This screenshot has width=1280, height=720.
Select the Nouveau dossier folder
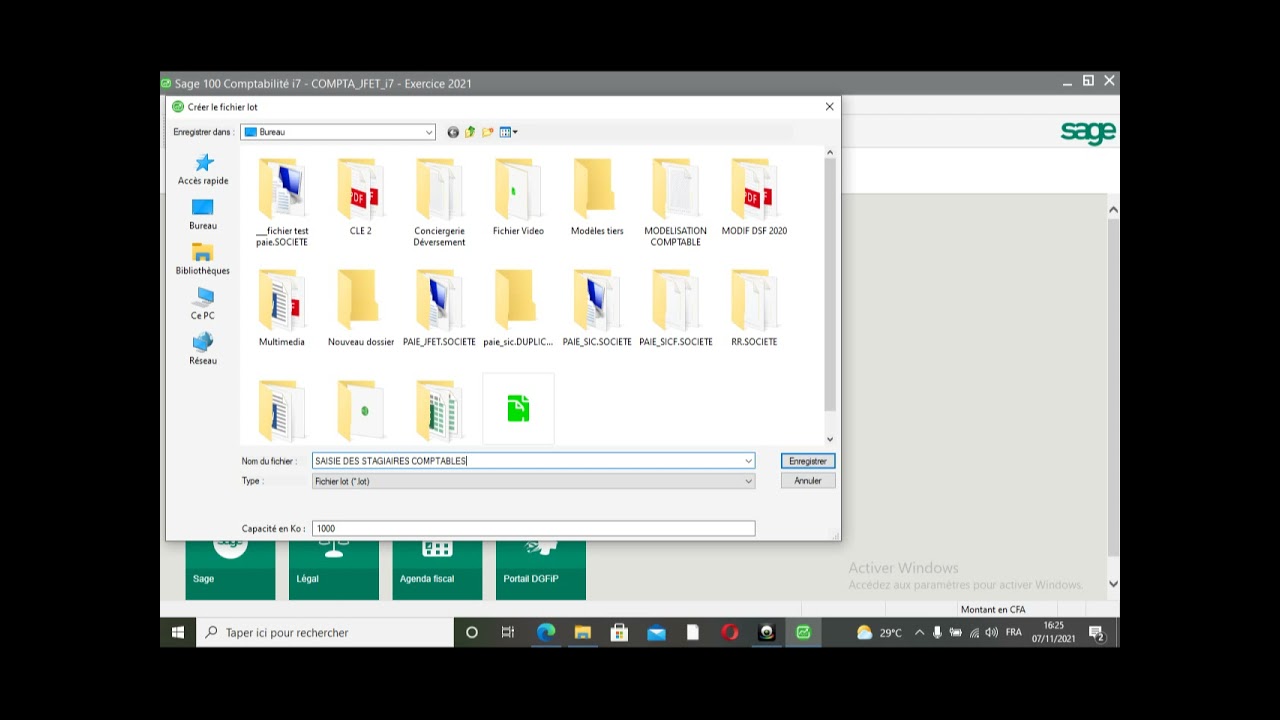tap(361, 309)
